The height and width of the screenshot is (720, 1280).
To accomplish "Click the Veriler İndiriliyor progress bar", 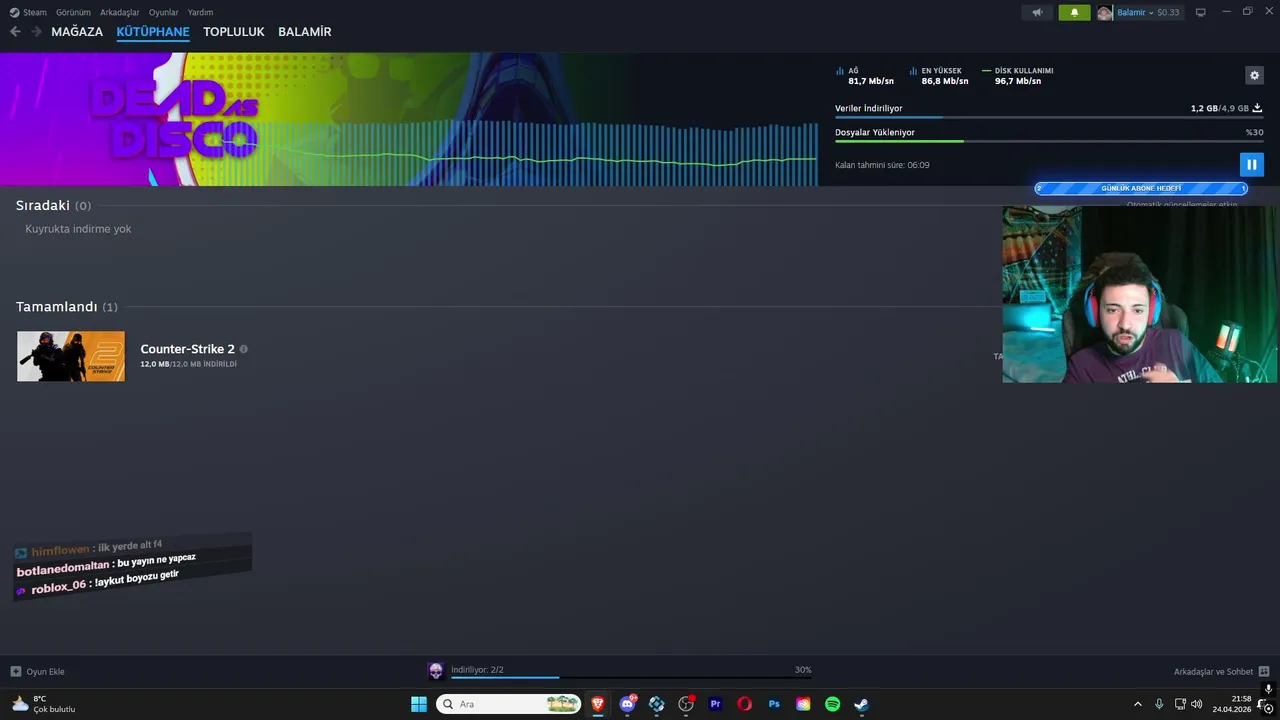I will click(1049, 118).
